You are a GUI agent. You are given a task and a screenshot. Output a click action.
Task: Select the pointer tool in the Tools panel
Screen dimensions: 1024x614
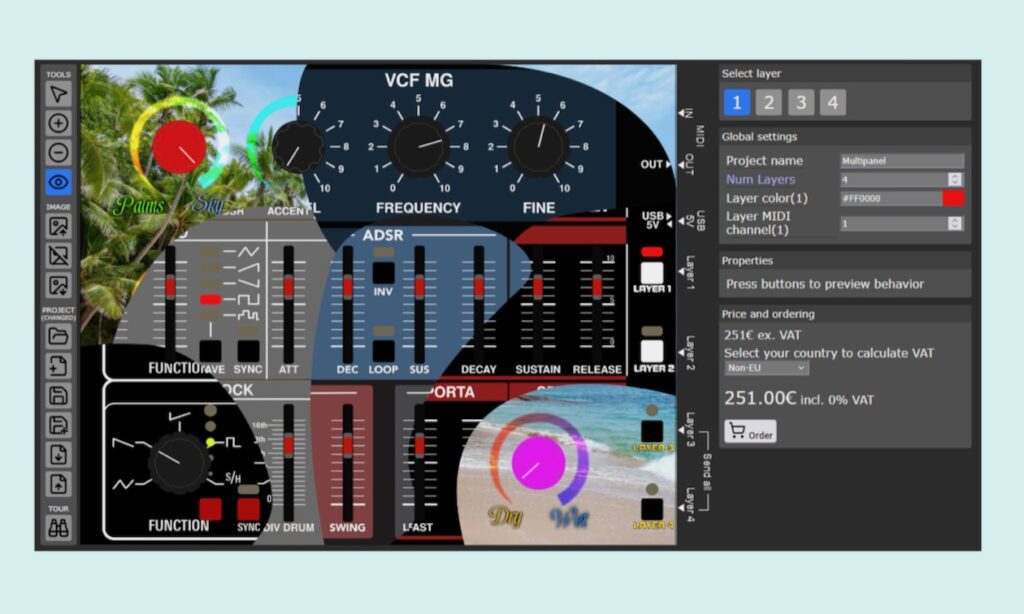(57, 94)
